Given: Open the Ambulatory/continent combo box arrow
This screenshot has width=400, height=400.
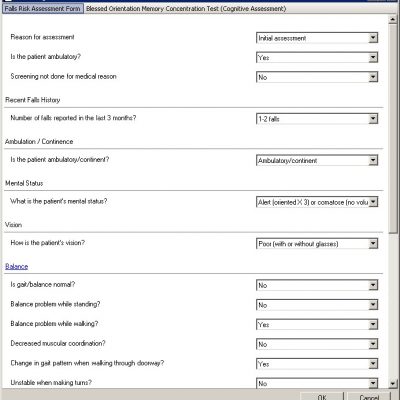Looking at the screenshot, I should click(x=373, y=160).
